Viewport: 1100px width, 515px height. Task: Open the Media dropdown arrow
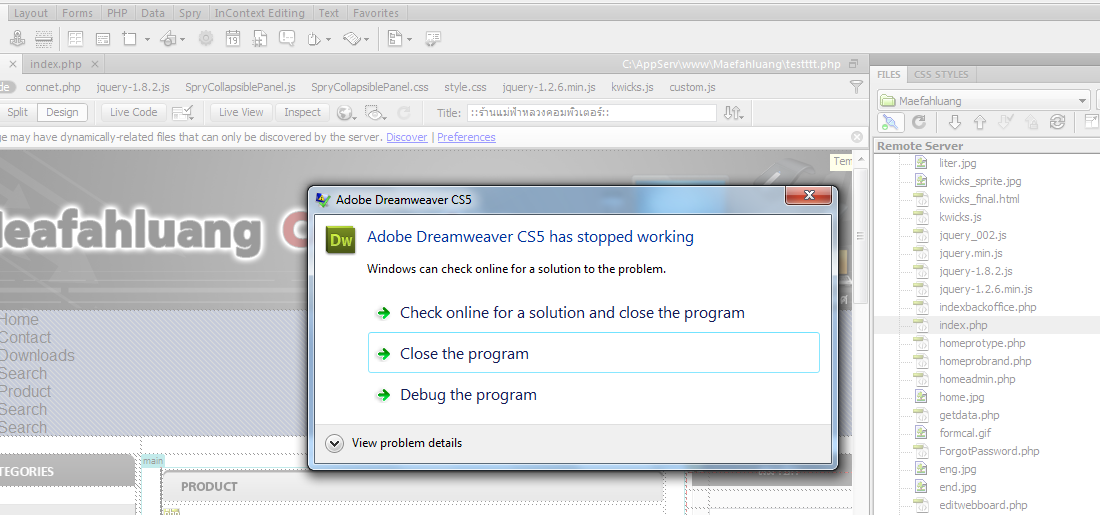(x=182, y=39)
